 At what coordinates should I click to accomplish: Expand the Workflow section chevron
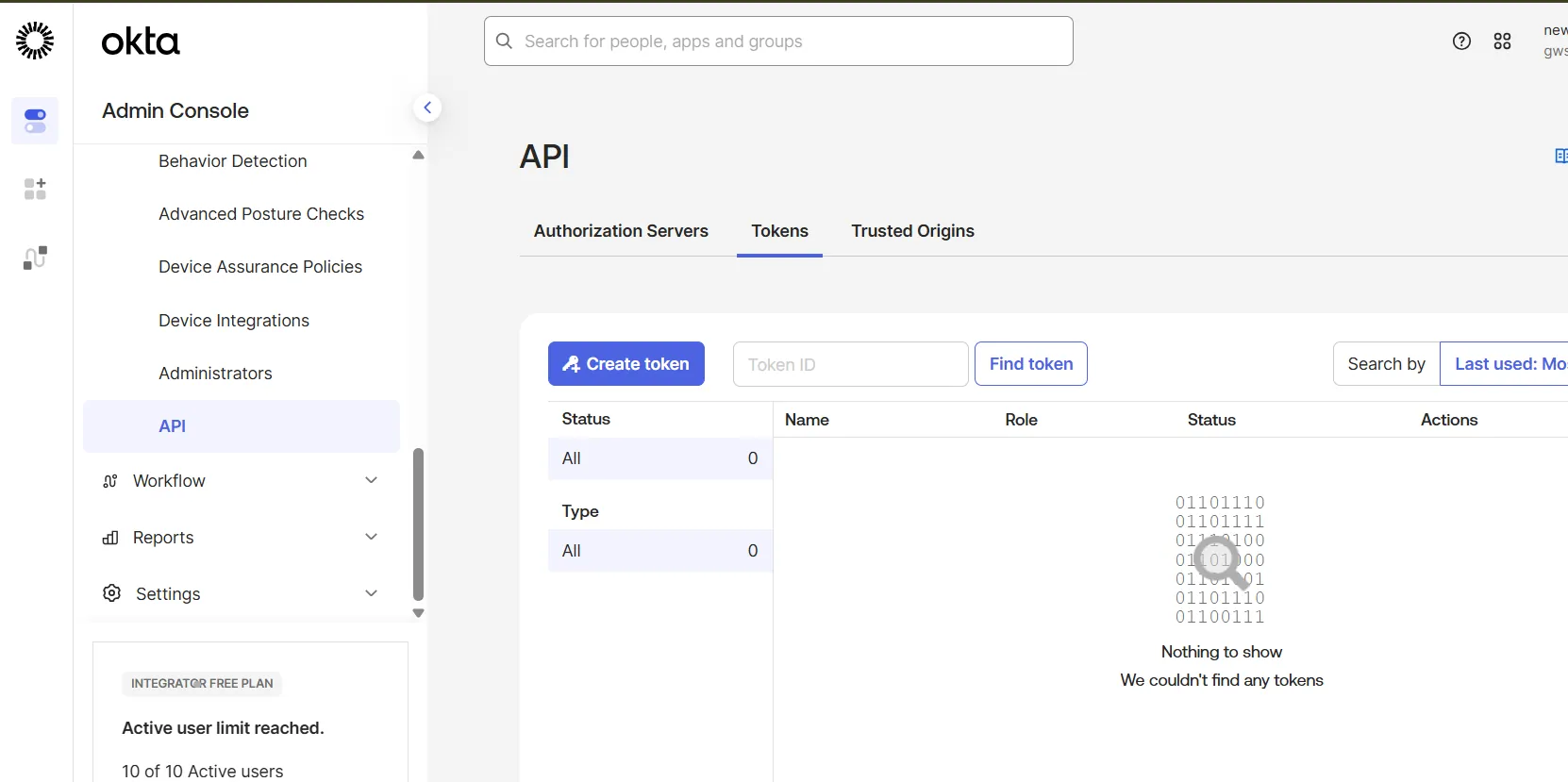point(372,480)
